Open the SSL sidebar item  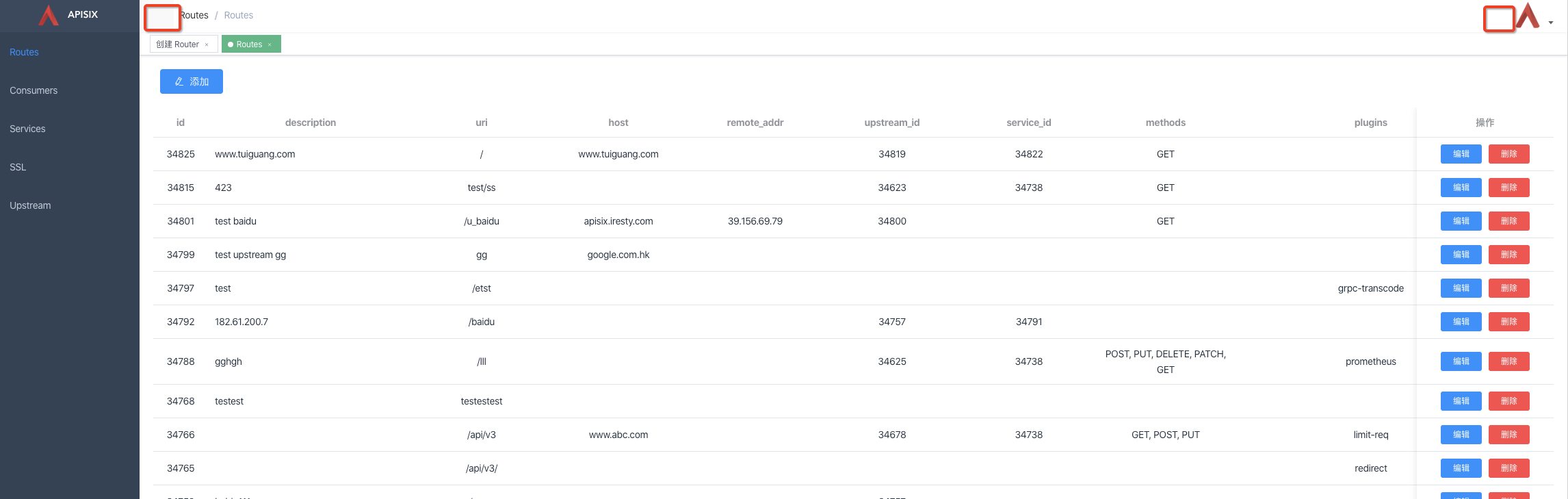click(x=70, y=167)
